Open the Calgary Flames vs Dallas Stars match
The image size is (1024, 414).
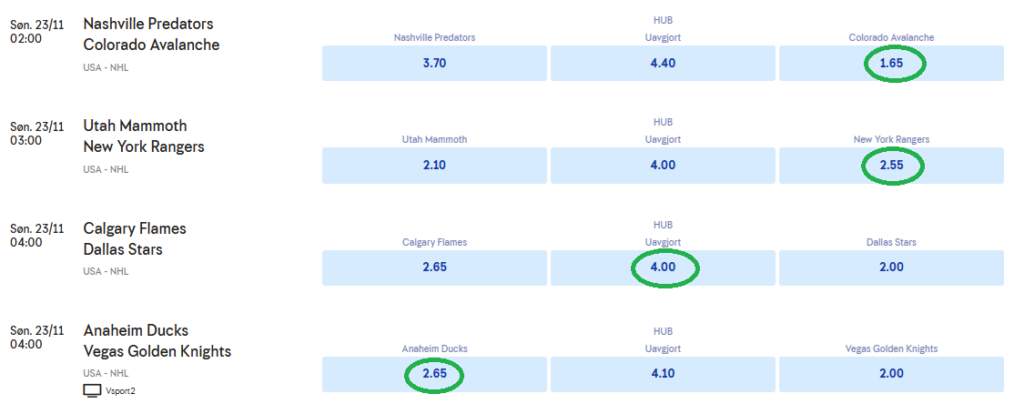pyautogui.click(x=134, y=238)
